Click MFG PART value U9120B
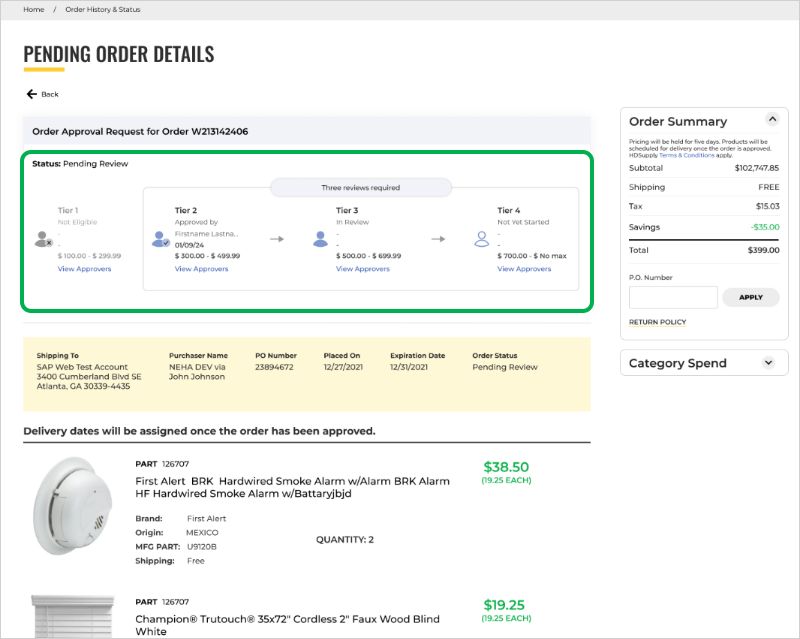 coord(202,547)
